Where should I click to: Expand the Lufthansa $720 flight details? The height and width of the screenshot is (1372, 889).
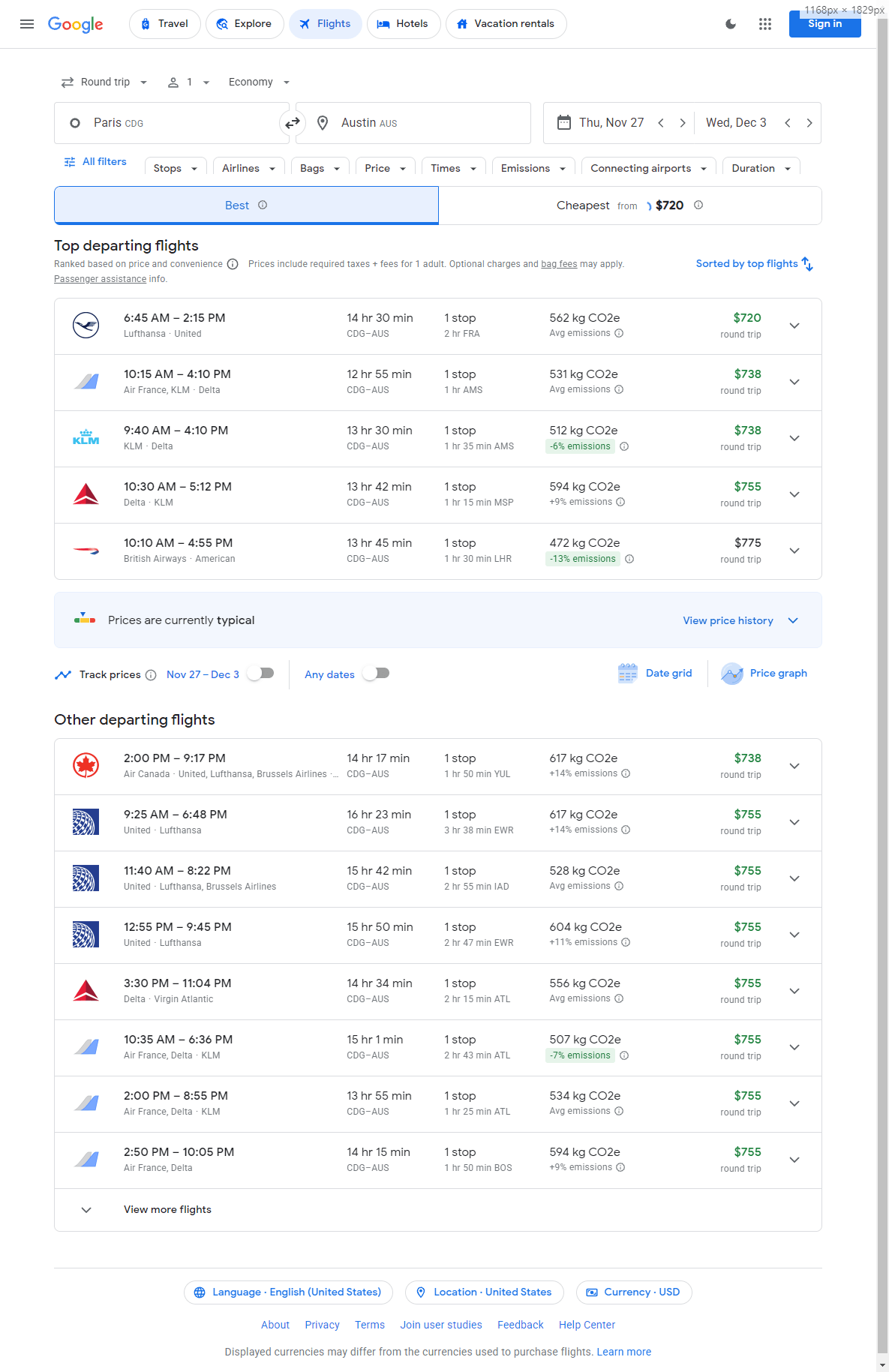pyautogui.click(x=794, y=326)
